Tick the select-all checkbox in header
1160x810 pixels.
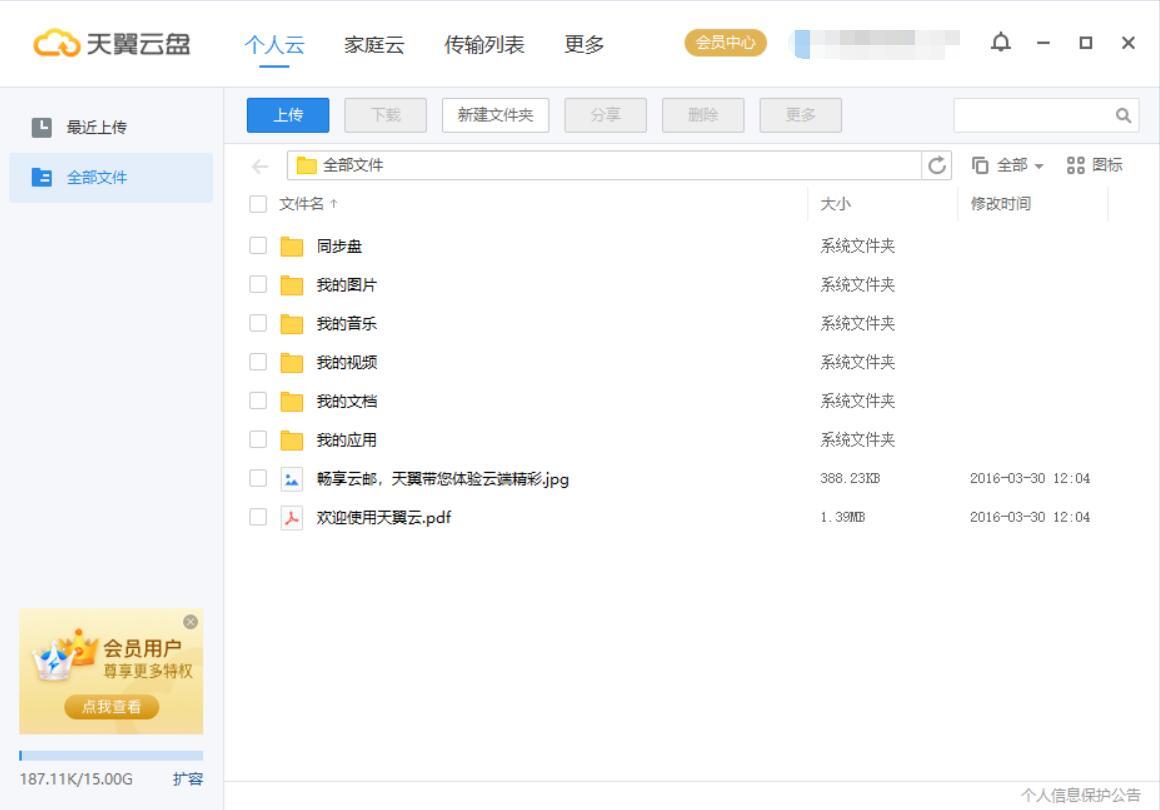(257, 204)
